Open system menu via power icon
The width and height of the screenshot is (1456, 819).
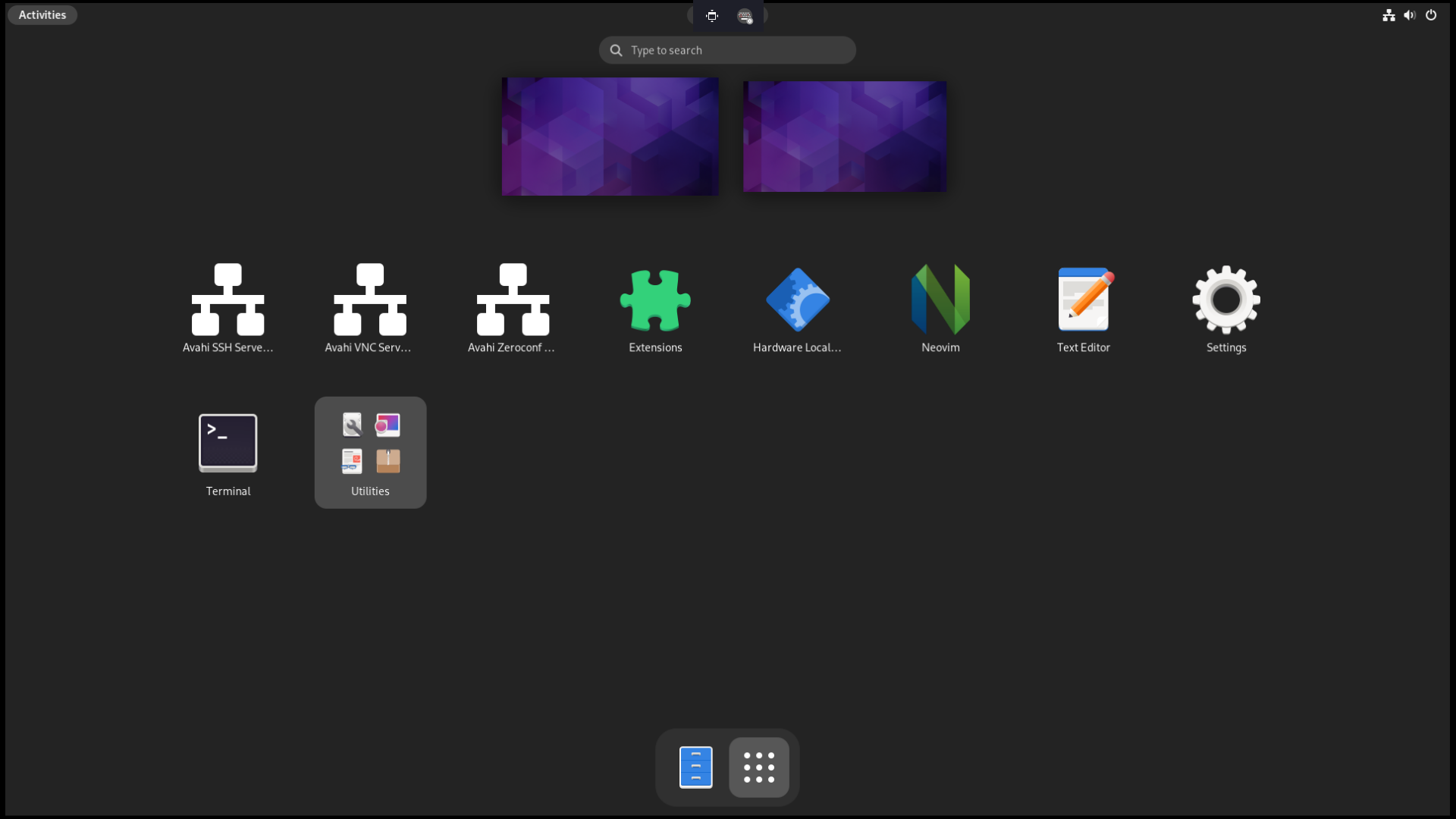[1431, 15]
